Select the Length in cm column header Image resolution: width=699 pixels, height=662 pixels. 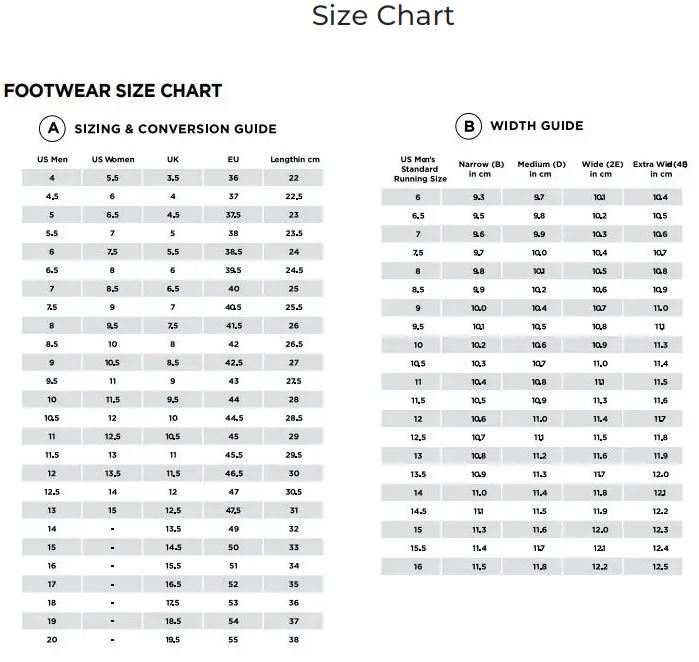(x=294, y=159)
